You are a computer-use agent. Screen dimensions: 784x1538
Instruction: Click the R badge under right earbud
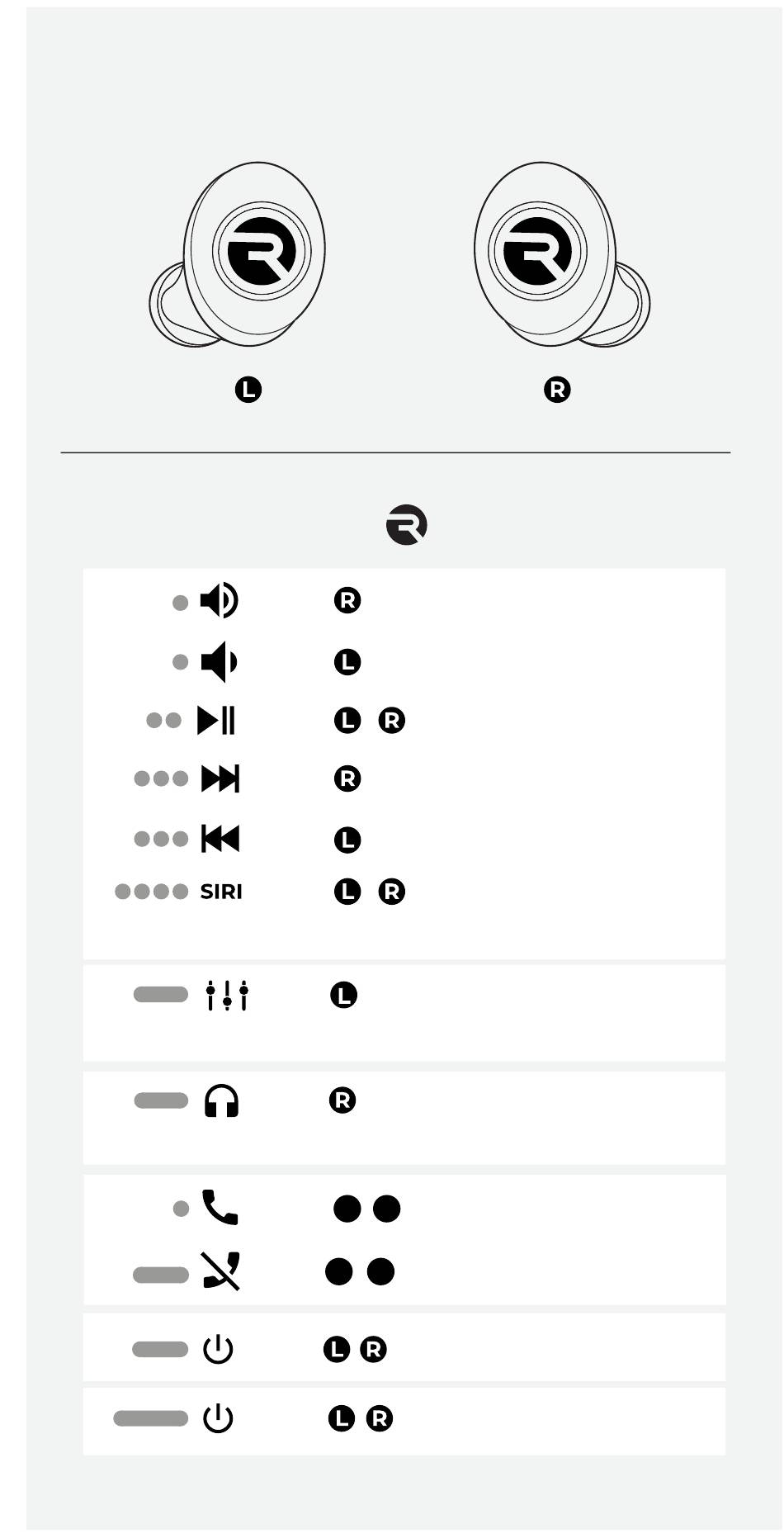[557, 390]
